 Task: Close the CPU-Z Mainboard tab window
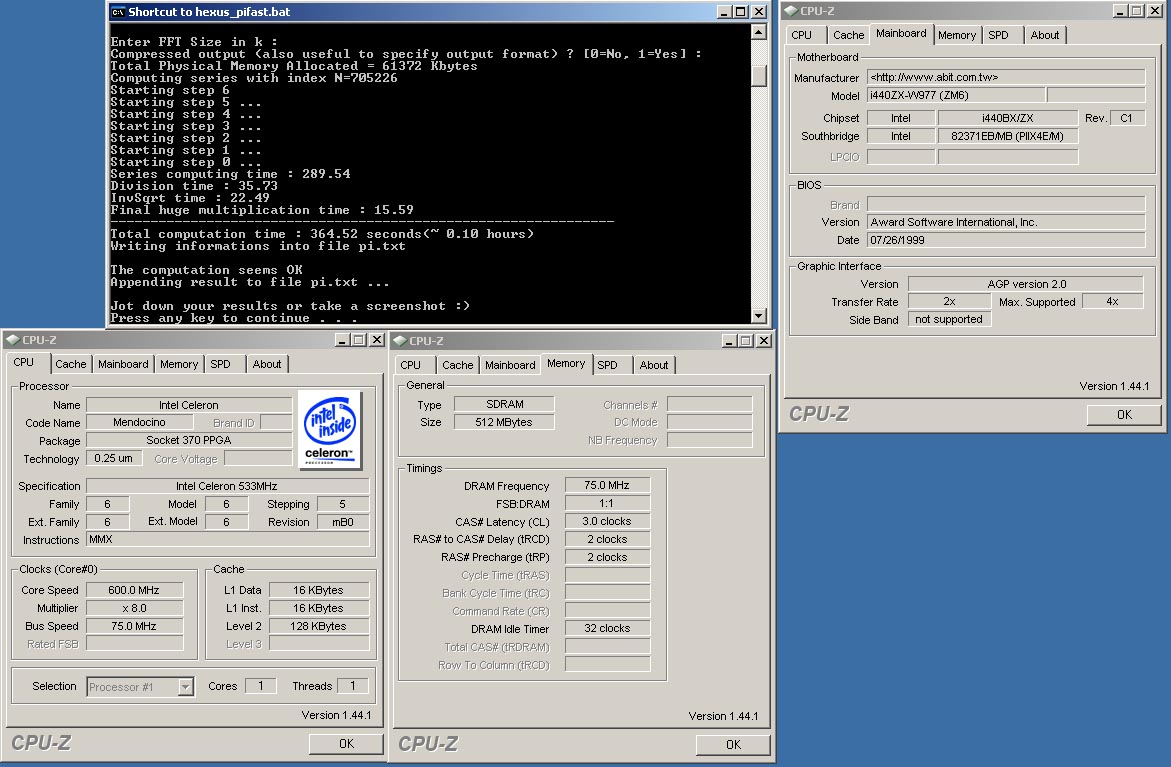(x=1155, y=10)
